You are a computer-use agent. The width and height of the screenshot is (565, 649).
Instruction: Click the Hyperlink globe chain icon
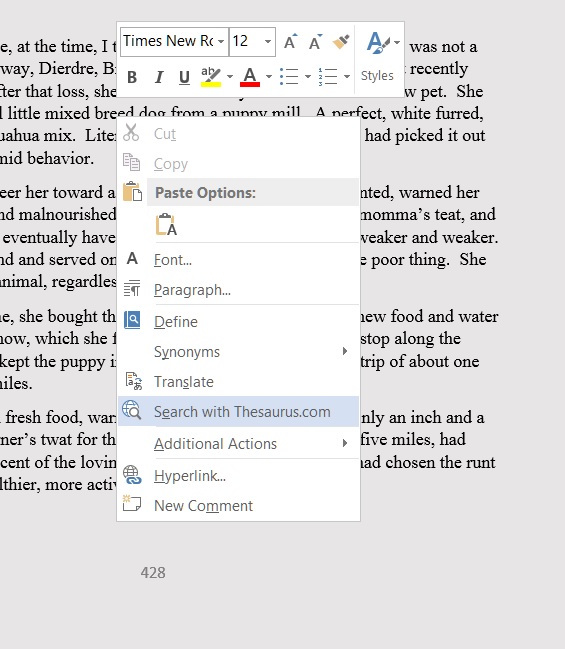pyautogui.click(x=132, y=474)
